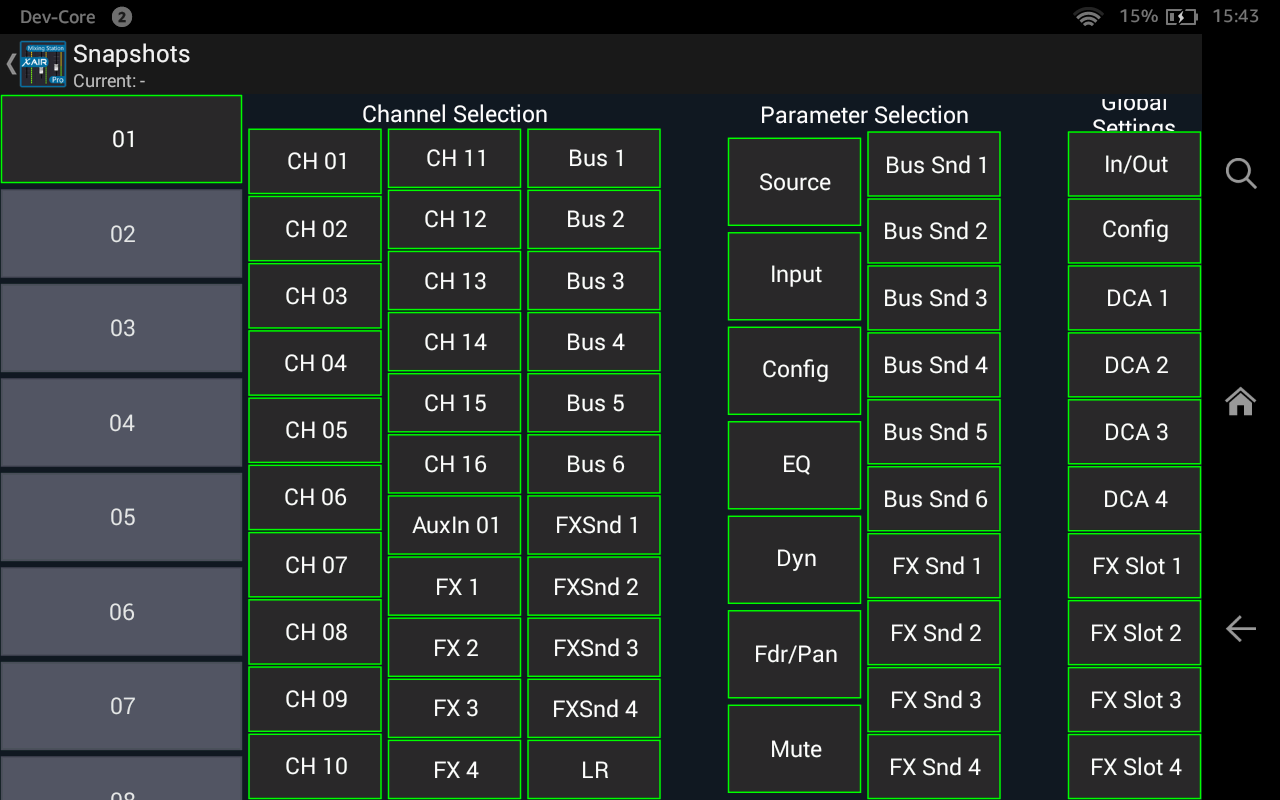Image resolution: width=1280 pixels, height=800 pixels.
Task: Select snapshot slot 05
Action: [x=122, y=517]
